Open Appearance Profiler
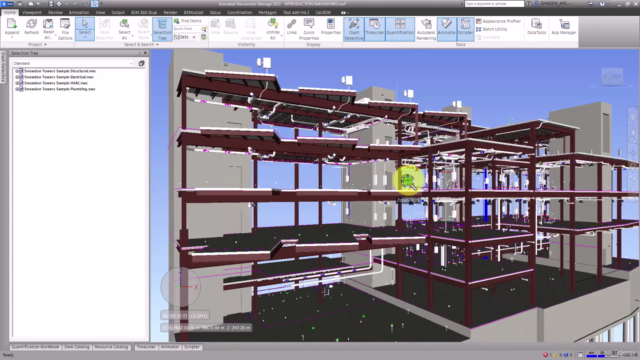The image size is (640, 360). [498, 21]
